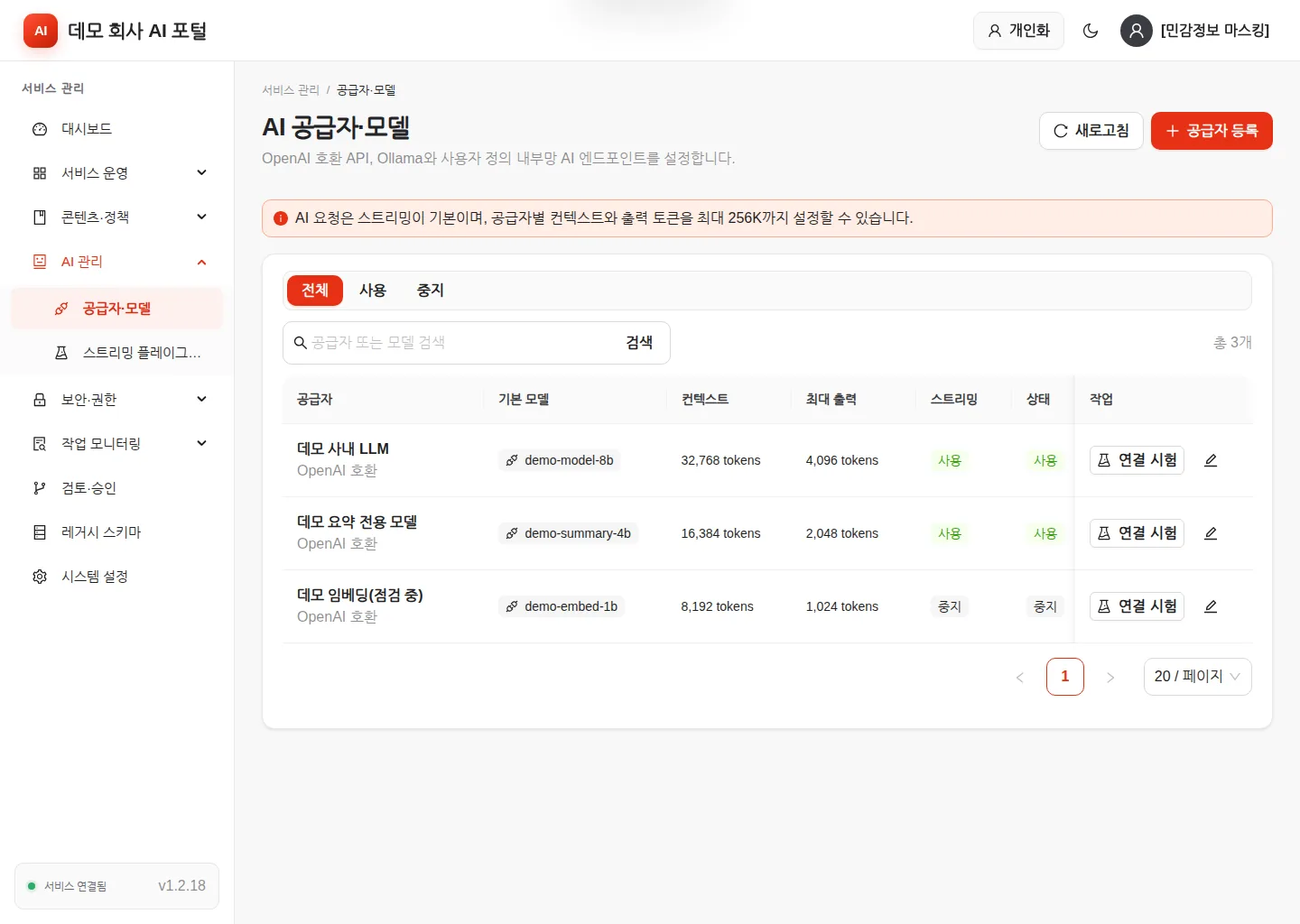Click the 서비스 관리 breadcrumb link
This screenshot has width=1300, height=924.
coord(291,90)
